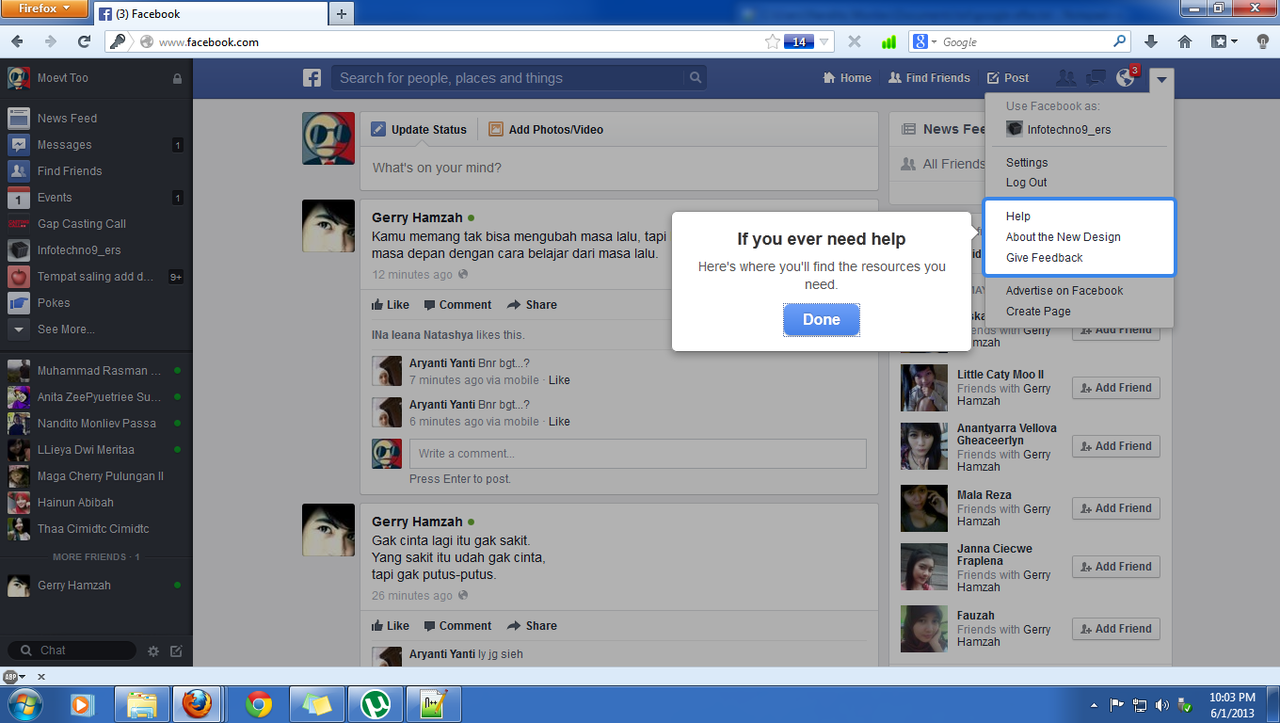Open uTorrent from the taskbar

click(375, 705)
